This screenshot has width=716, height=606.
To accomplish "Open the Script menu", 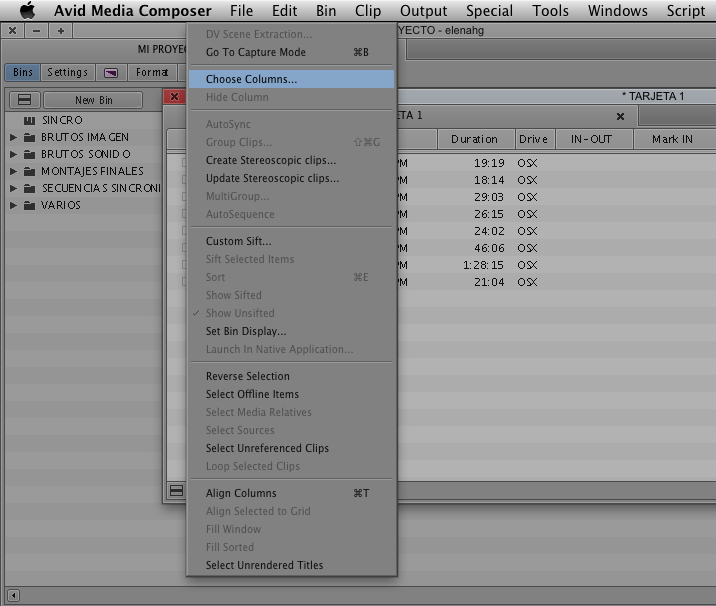I will point(686,11).
